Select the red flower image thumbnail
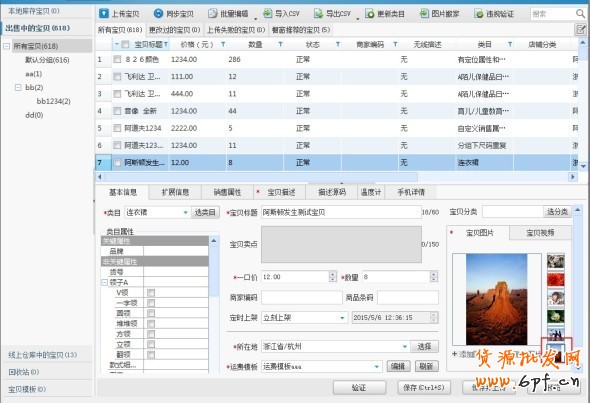 click(x=555, y=280)
